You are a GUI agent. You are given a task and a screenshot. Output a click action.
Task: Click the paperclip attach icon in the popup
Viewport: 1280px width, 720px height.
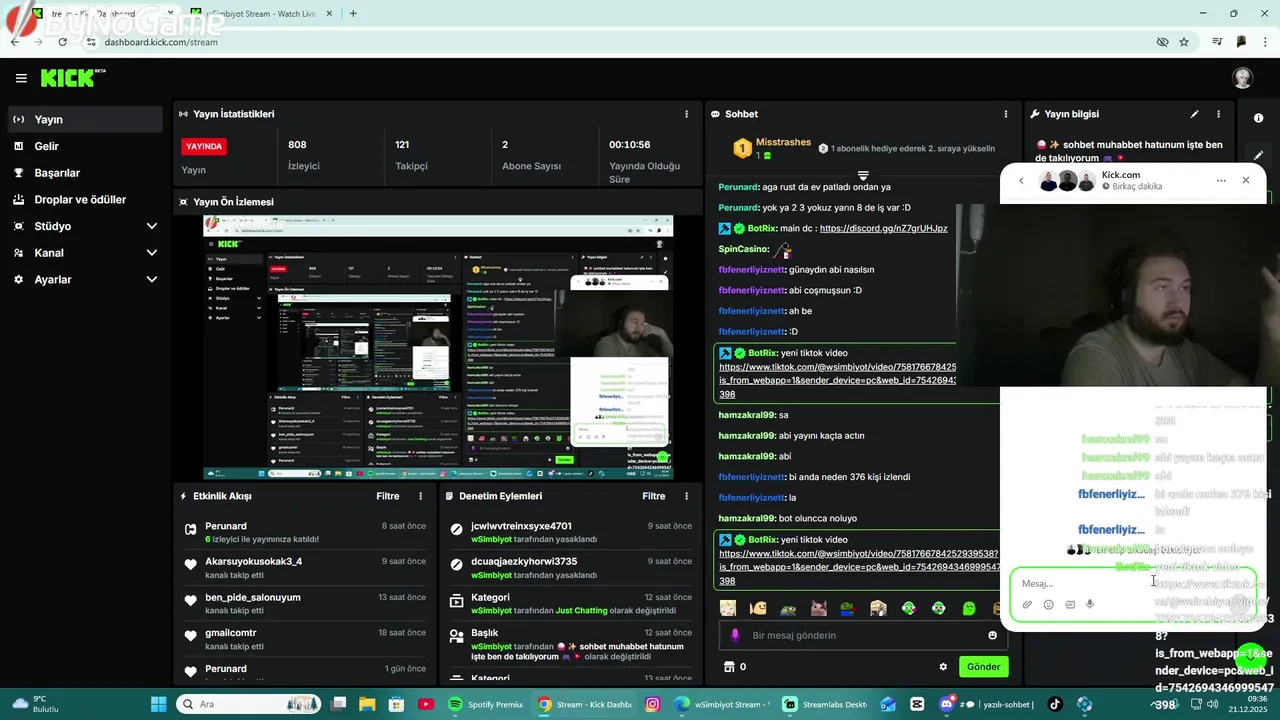(x=1027, y=605)
